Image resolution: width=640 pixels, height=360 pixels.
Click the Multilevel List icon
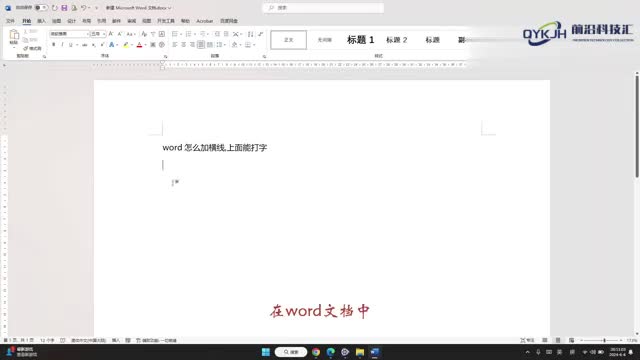click(x=202, y=34)
